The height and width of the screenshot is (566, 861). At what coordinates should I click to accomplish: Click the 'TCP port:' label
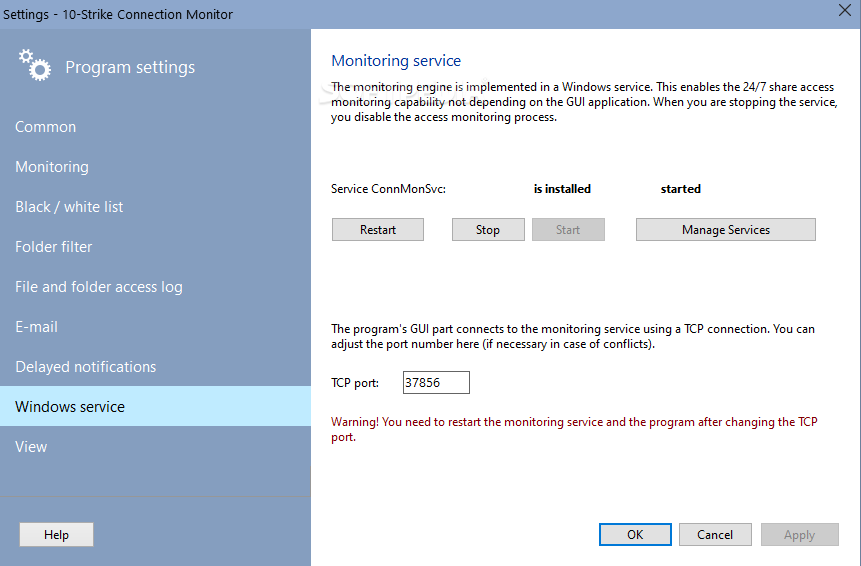click(x=355, y=383)
